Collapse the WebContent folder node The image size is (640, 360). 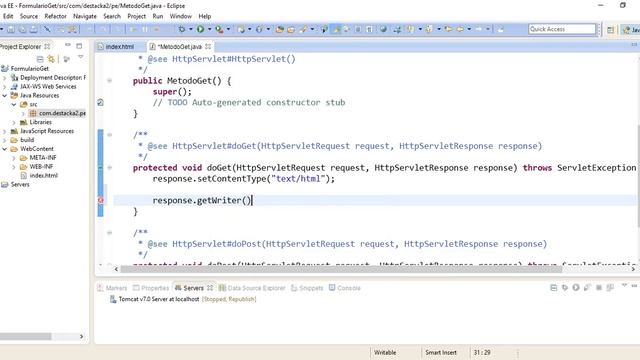click(x=4, y=149)
